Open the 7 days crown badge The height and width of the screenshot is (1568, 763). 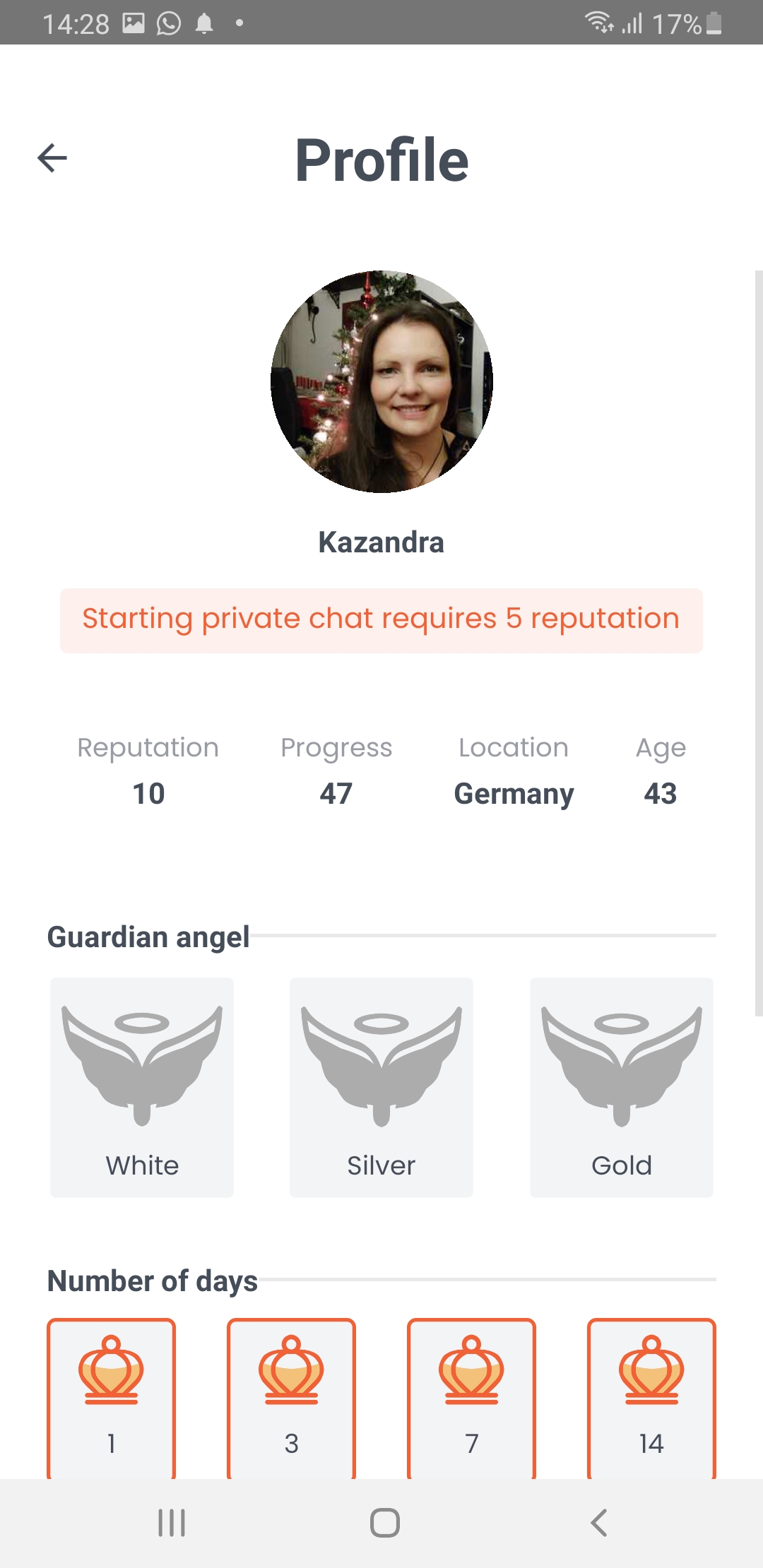point(471,1397)
